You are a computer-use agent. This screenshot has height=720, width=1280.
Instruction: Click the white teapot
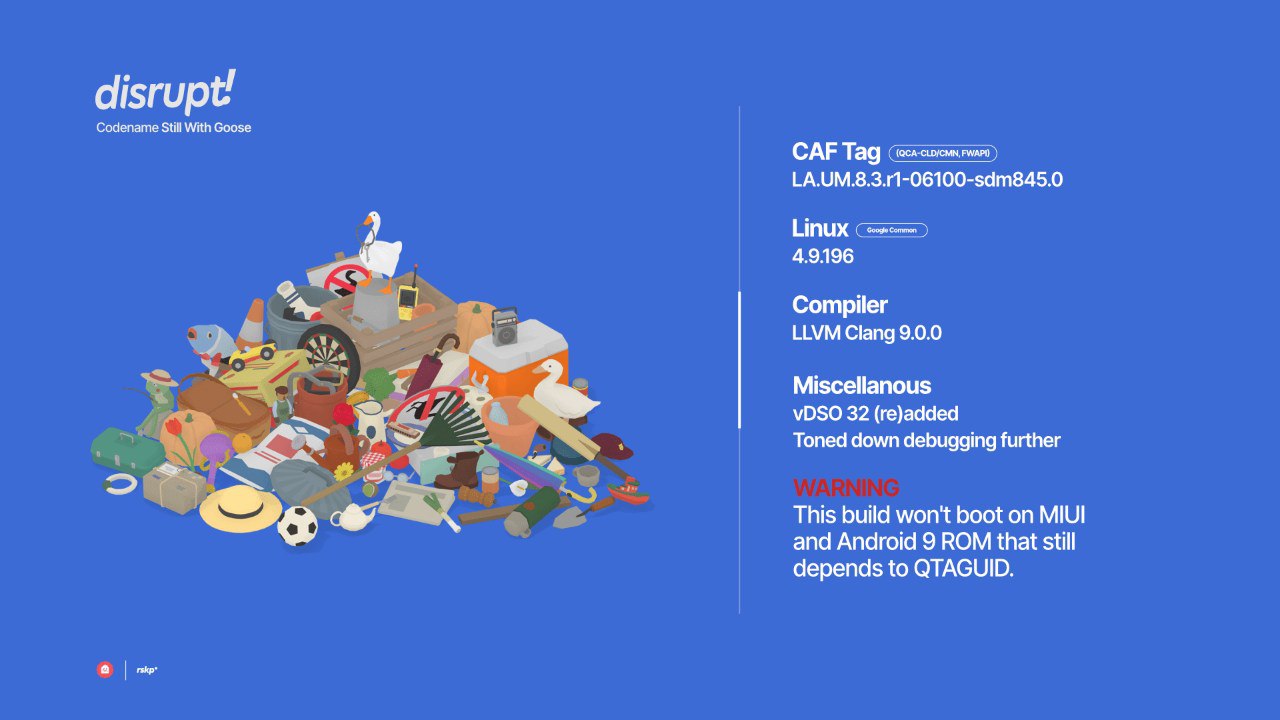click(x=351, y=516)
